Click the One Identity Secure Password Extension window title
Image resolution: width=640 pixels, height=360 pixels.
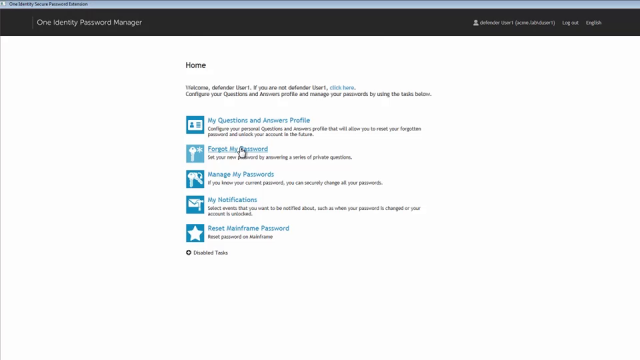[48, 4]
